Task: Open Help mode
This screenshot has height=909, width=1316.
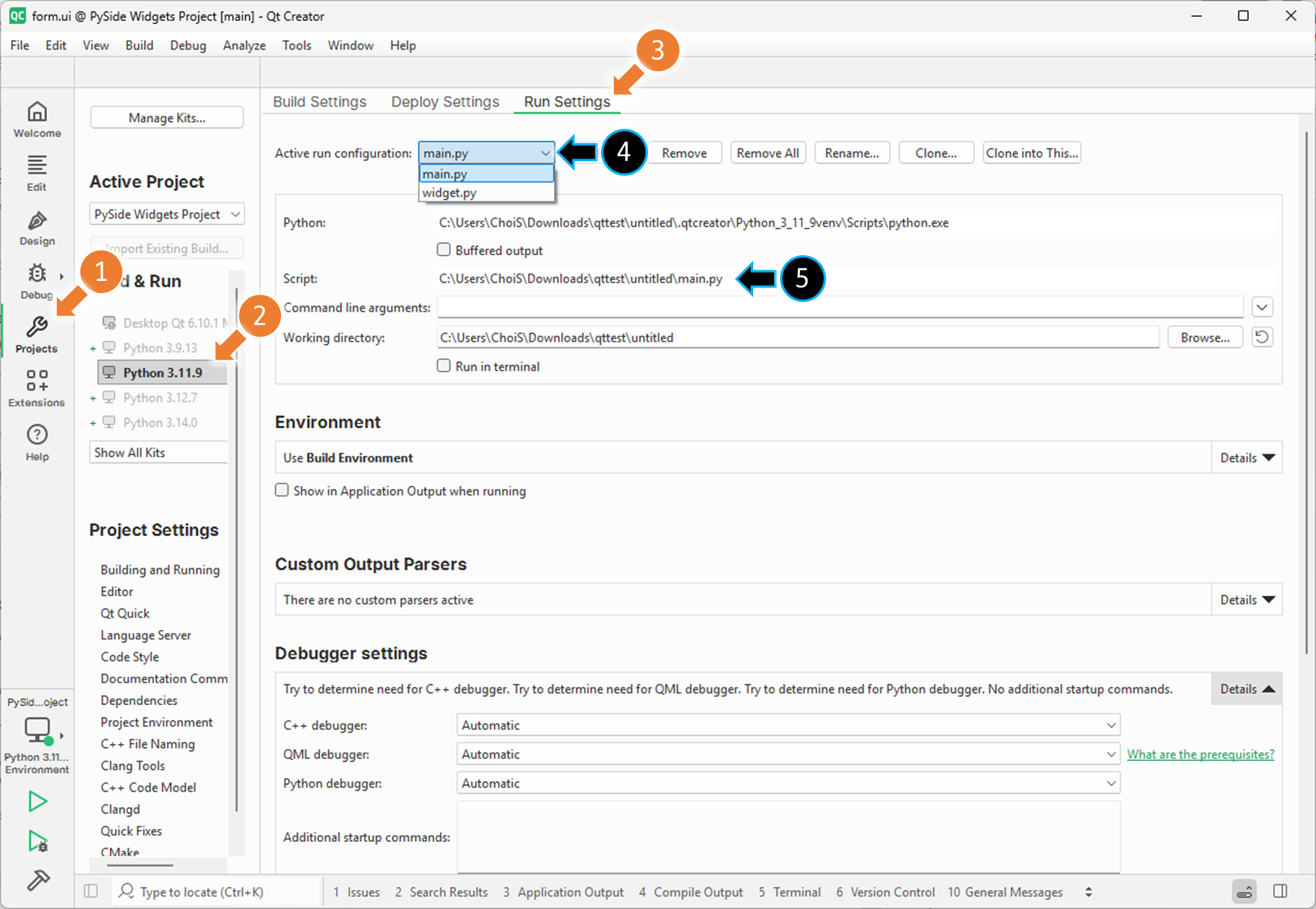Action: (x=37, y=443)
